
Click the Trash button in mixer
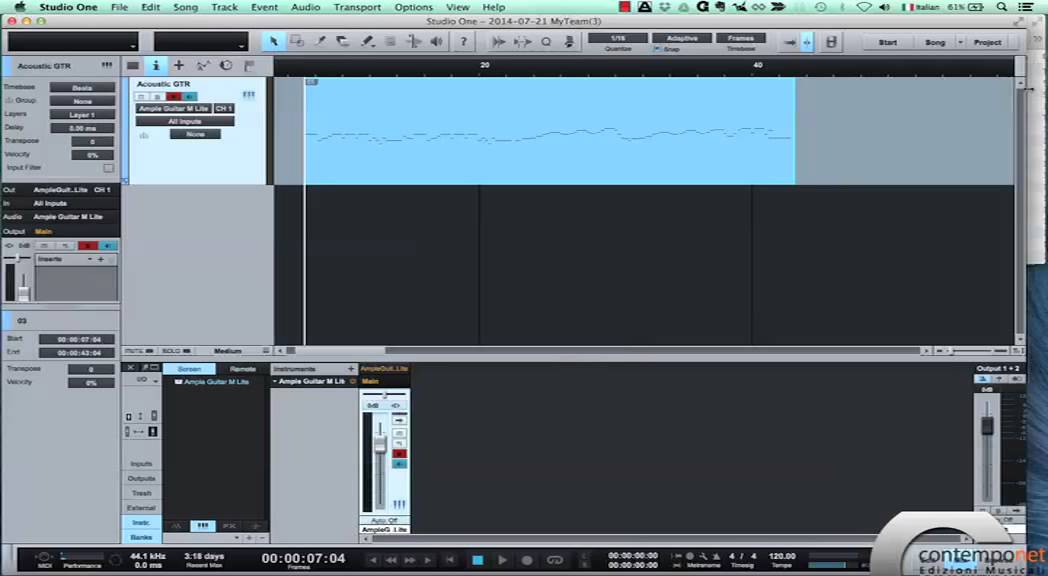(x=141, y=493)
